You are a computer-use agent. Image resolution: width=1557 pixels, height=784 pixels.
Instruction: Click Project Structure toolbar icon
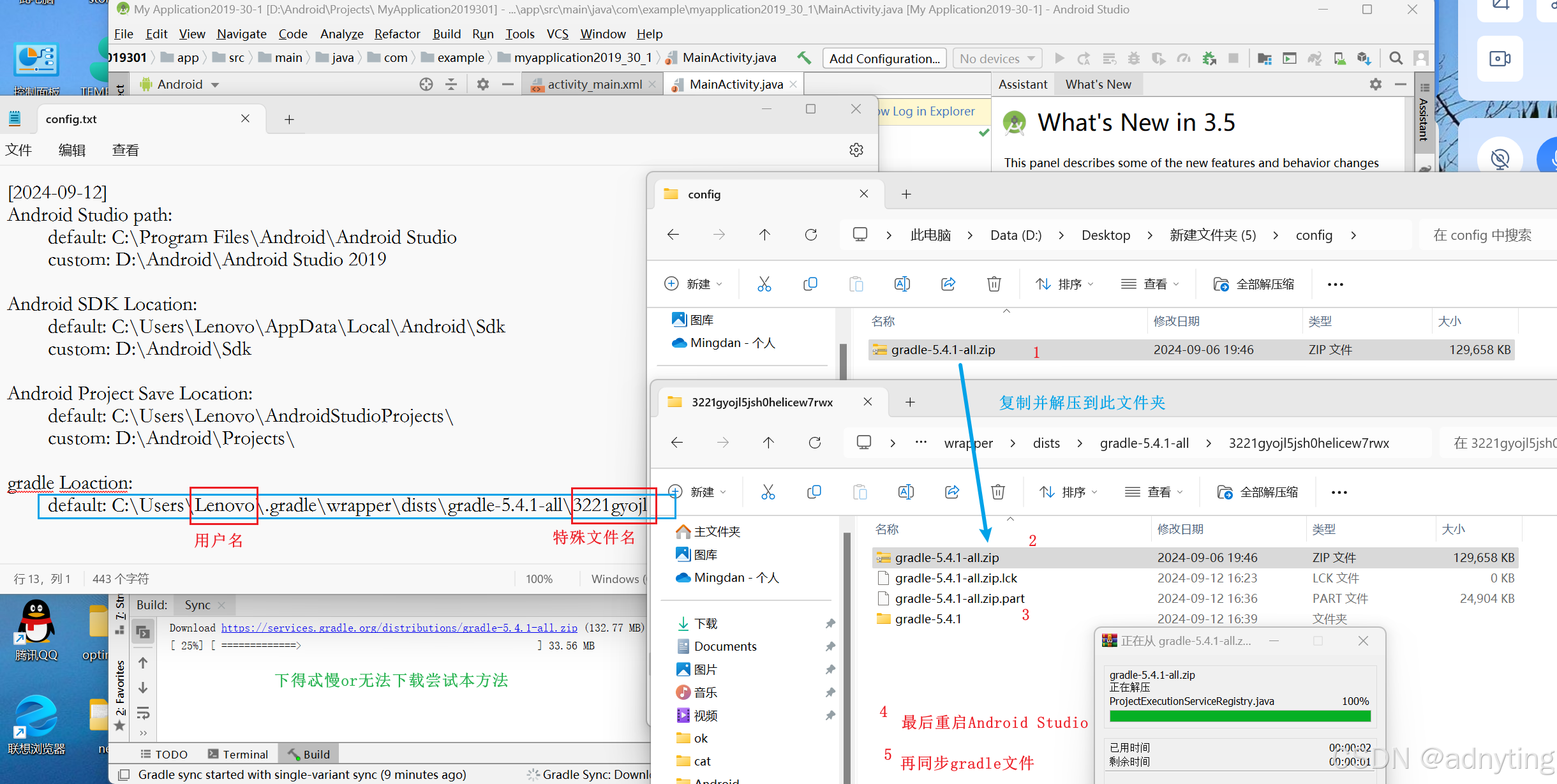click(1264, 59)
